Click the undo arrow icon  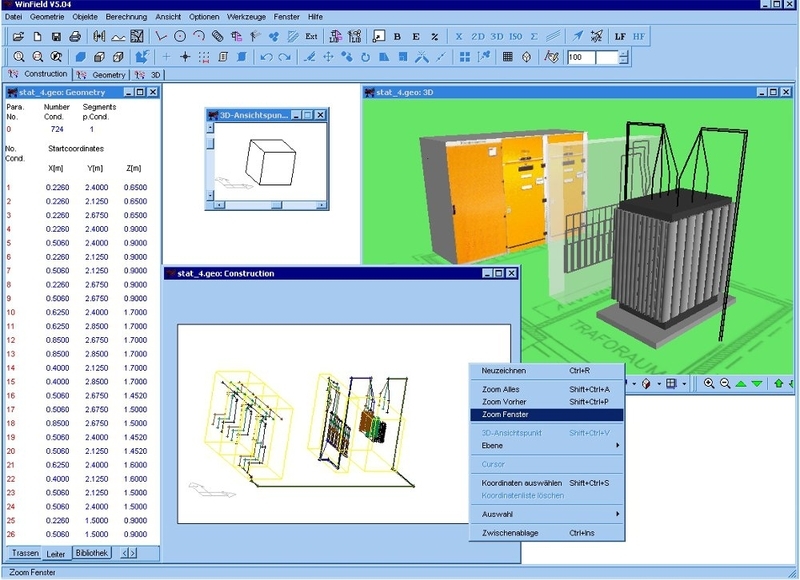click(x=266, y=57)
